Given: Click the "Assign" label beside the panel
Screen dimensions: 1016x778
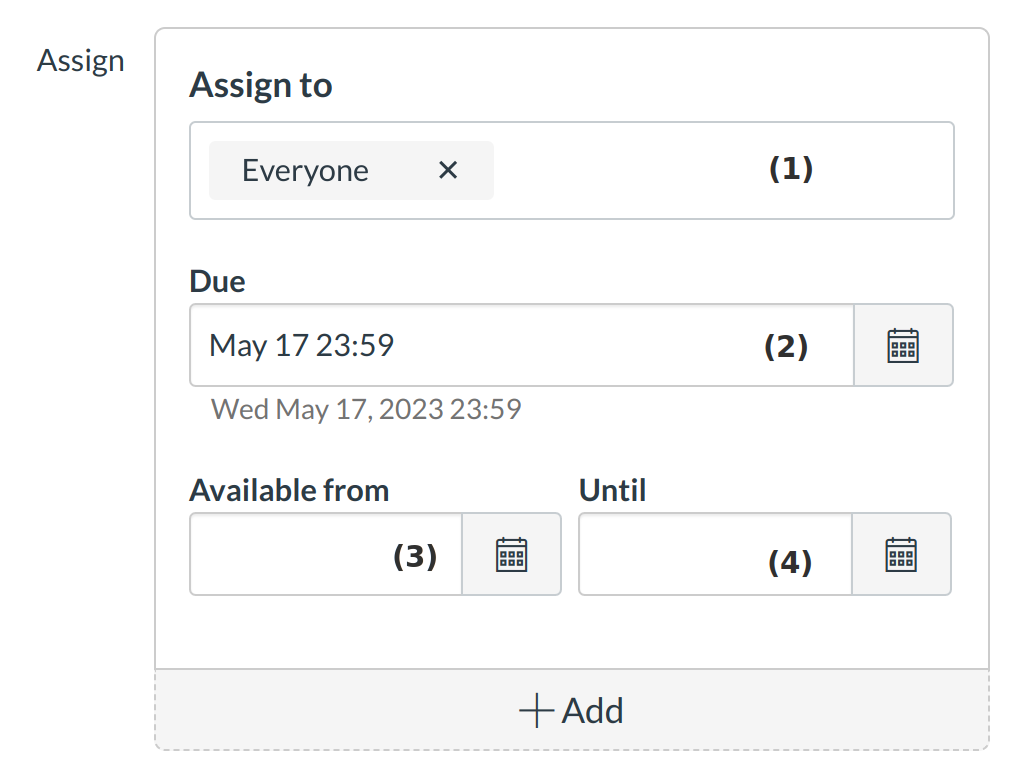Looking at the screenshot, I should (81, 61).
